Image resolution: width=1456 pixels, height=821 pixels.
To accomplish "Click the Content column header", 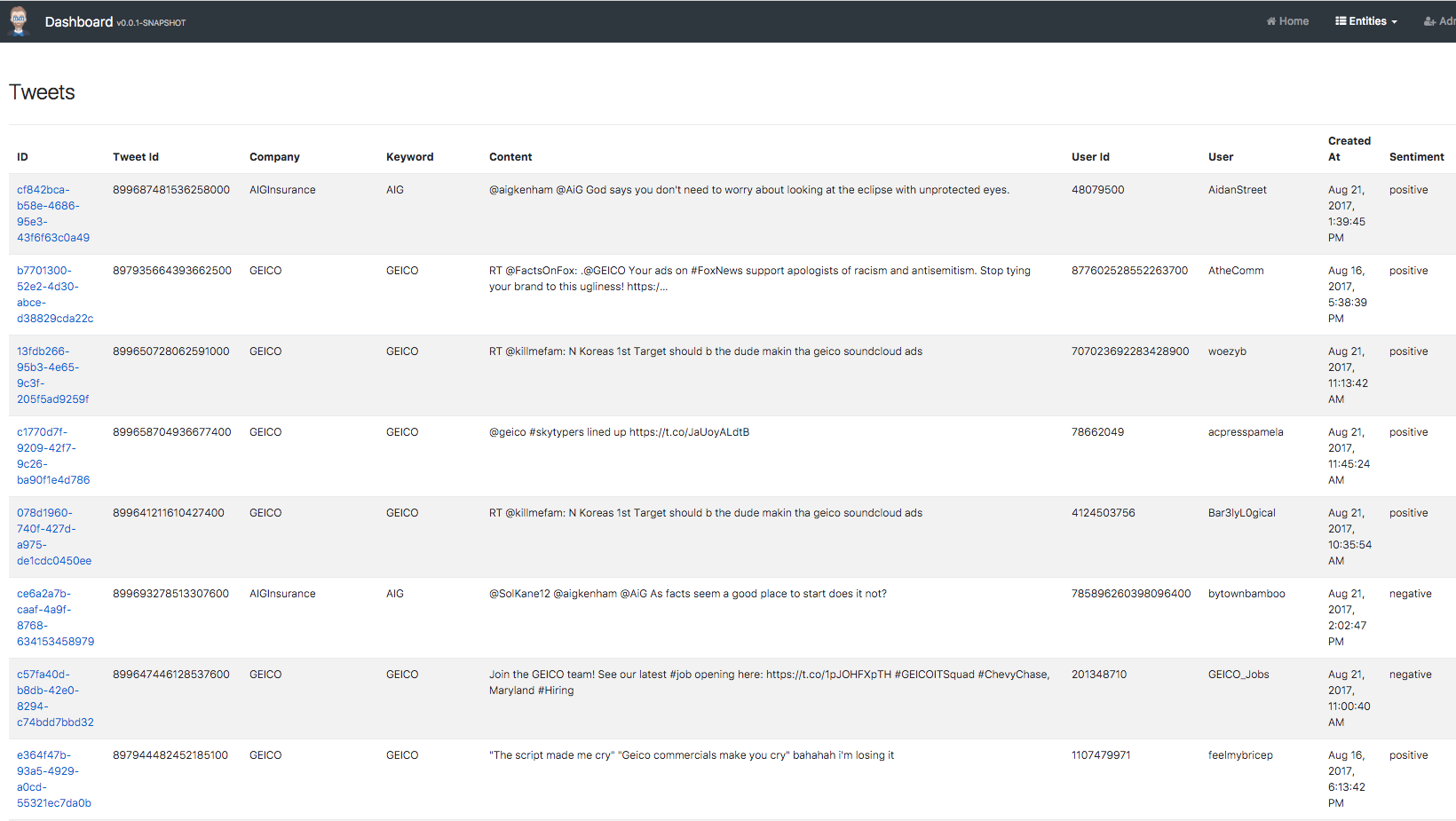I will coord(510,157).
